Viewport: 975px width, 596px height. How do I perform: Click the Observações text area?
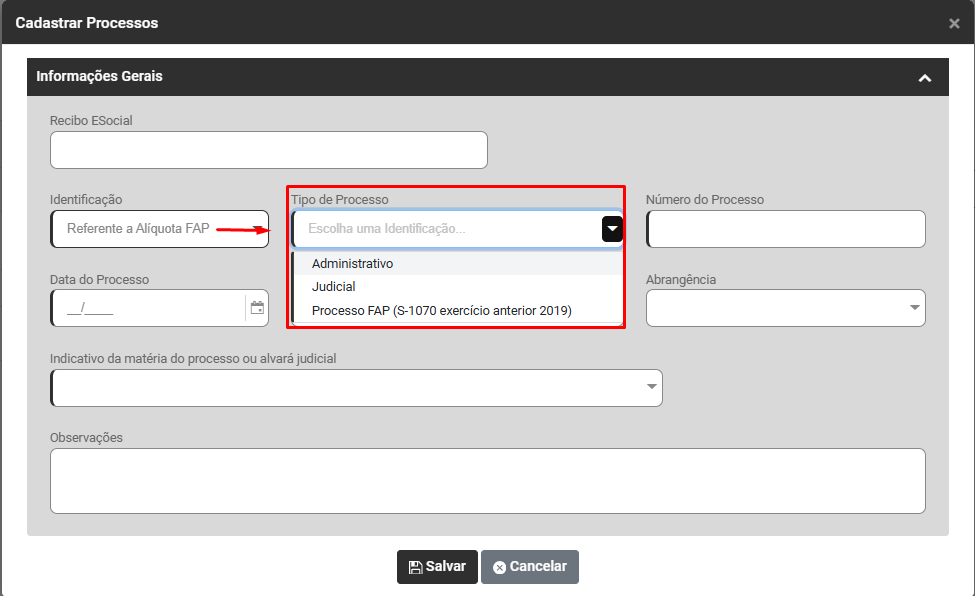coord(488,481)
